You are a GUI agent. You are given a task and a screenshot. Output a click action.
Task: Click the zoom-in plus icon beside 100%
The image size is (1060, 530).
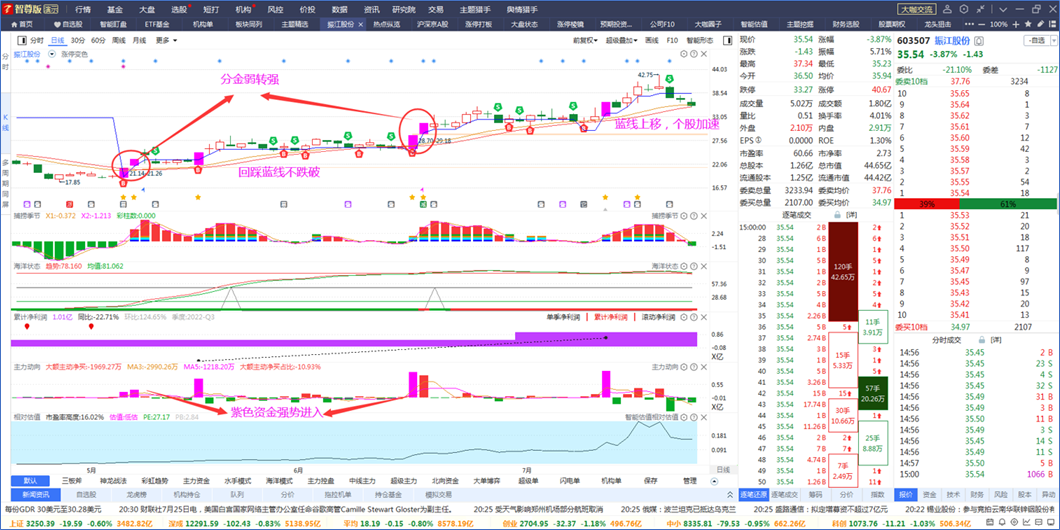coord(1016,24)
